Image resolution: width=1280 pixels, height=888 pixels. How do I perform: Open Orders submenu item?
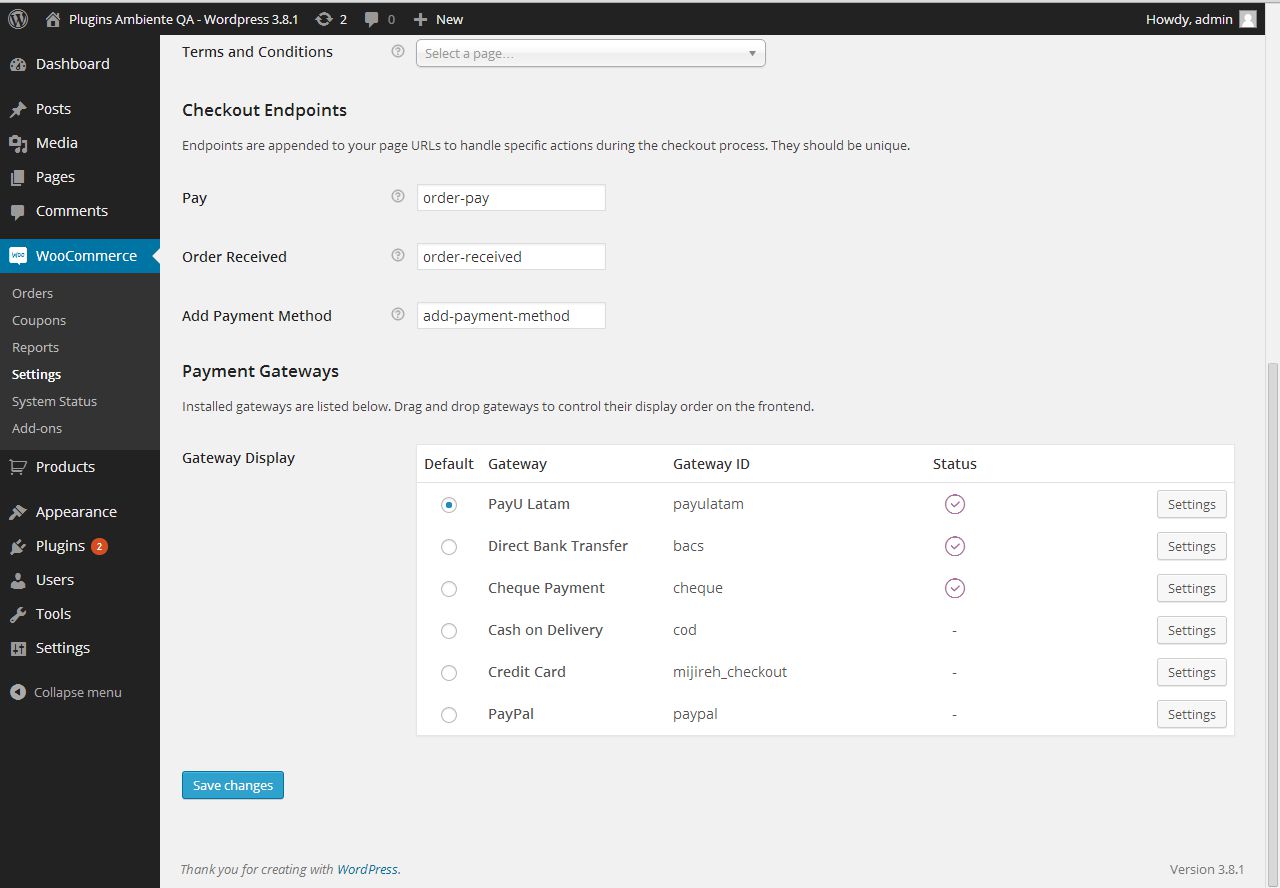coord(33,293)
